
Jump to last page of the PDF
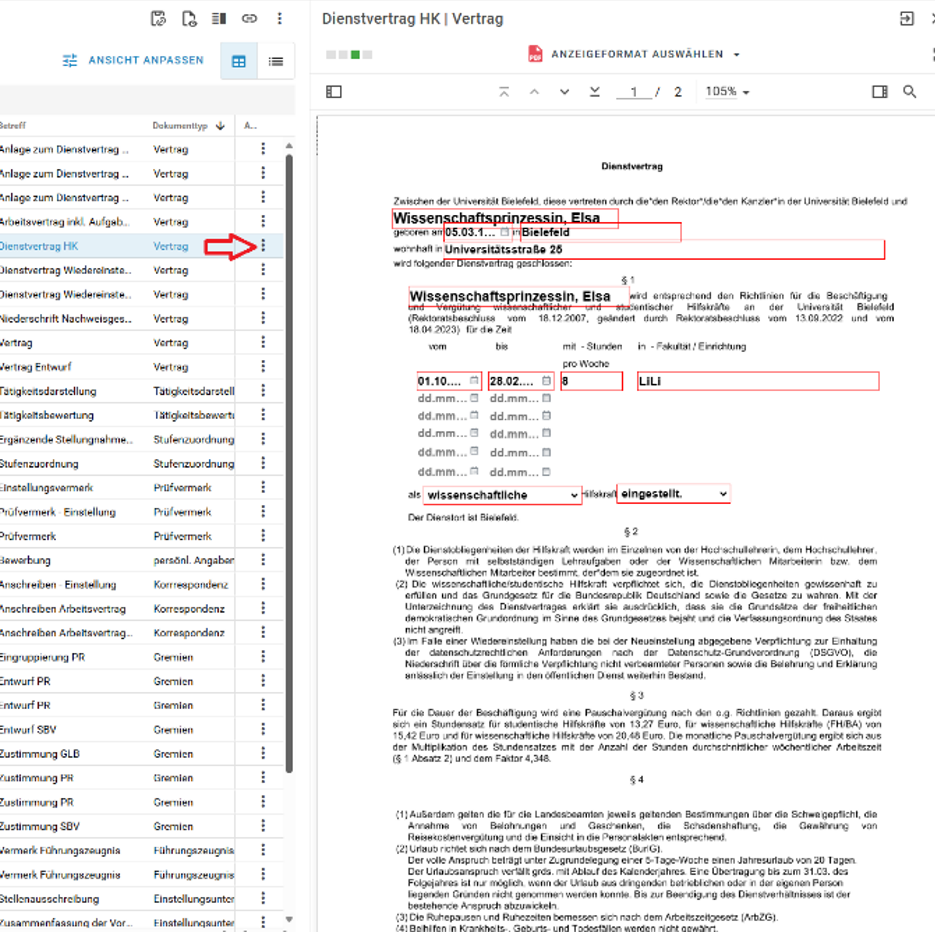595,92
